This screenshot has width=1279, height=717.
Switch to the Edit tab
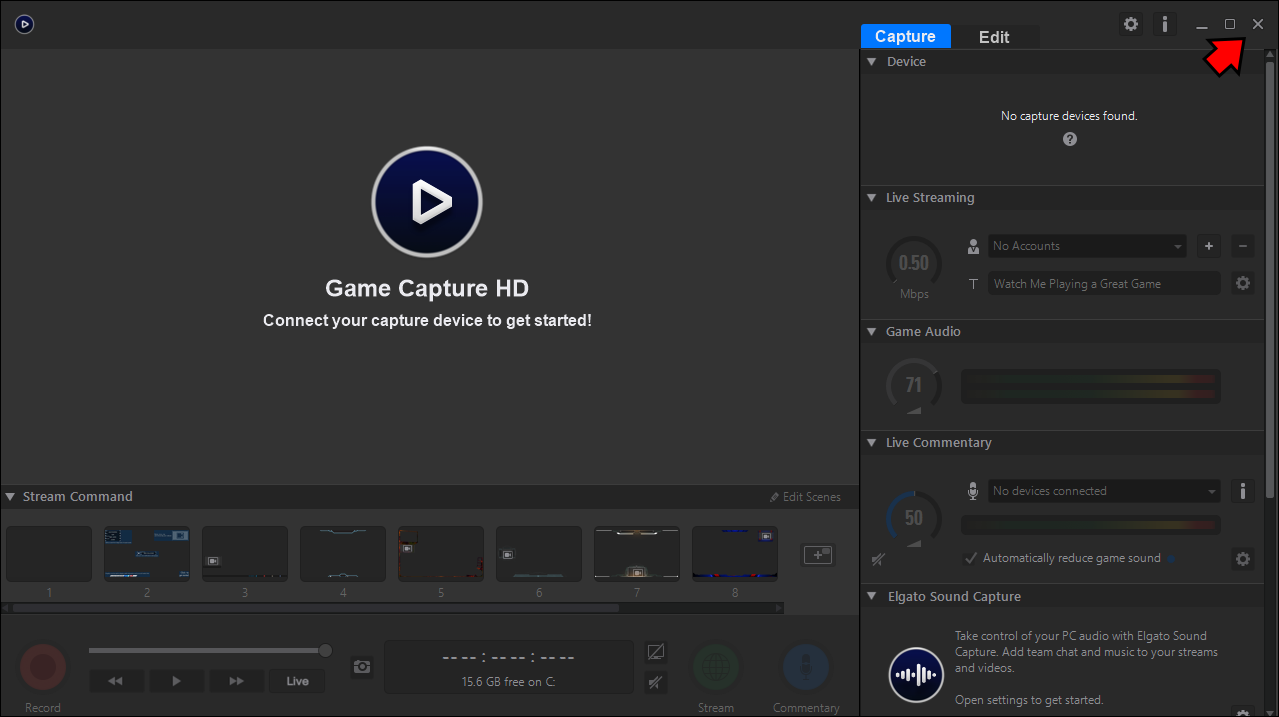click(x=994, y=37)
